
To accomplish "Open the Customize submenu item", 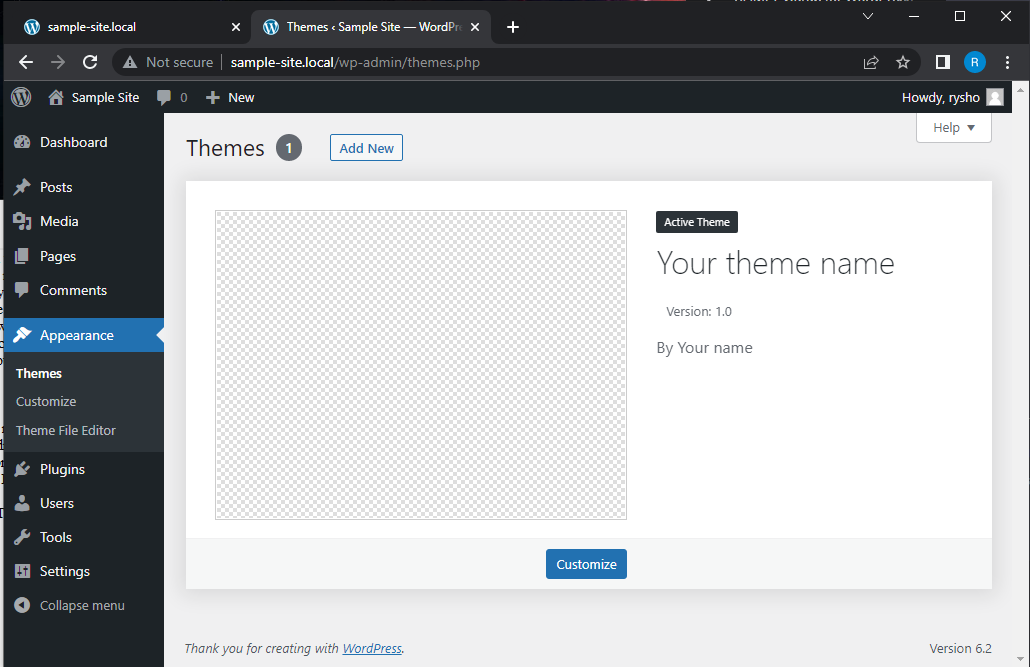I will (46, 402).
